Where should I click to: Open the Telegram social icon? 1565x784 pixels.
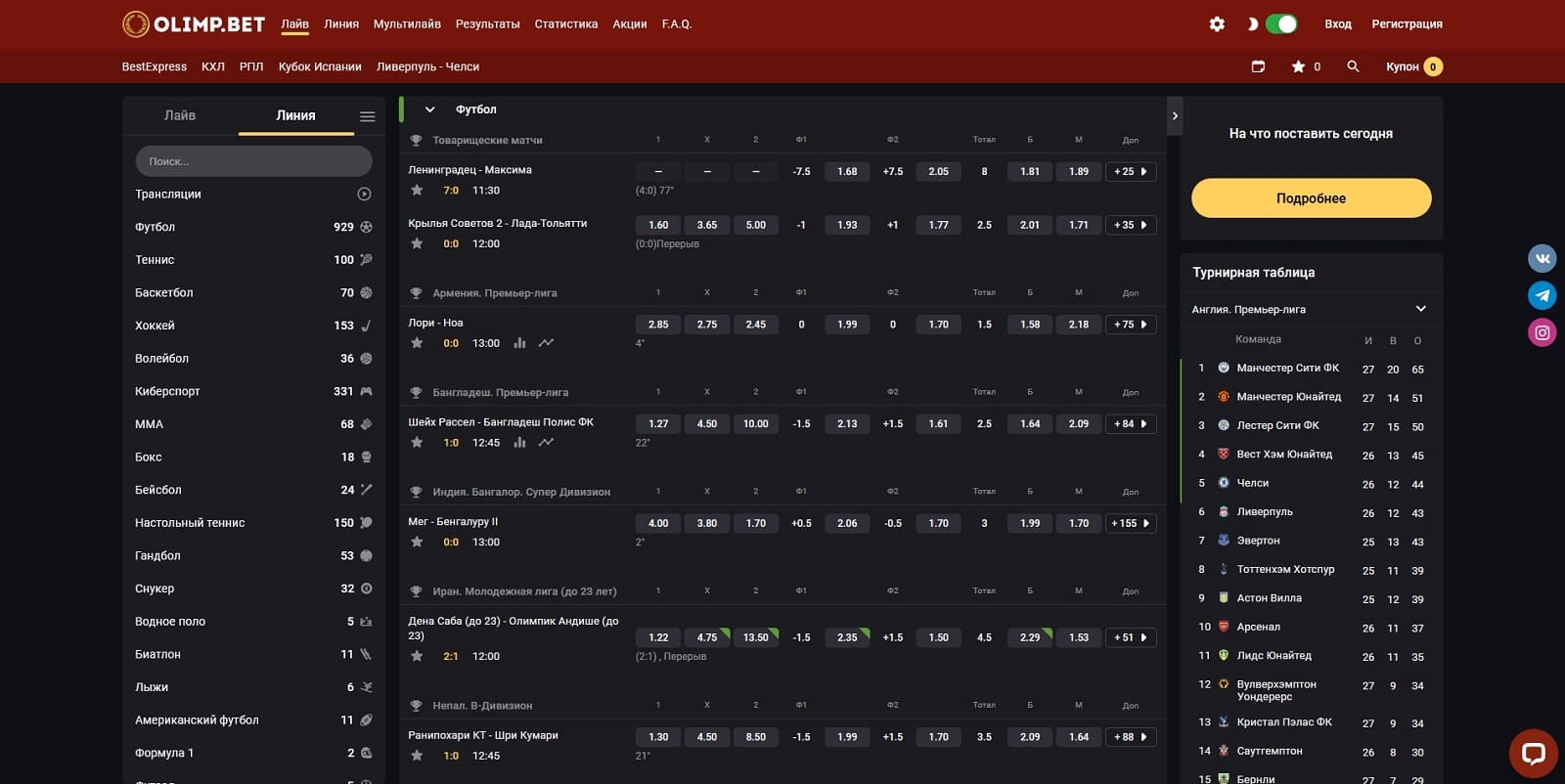click(1543, 295)
